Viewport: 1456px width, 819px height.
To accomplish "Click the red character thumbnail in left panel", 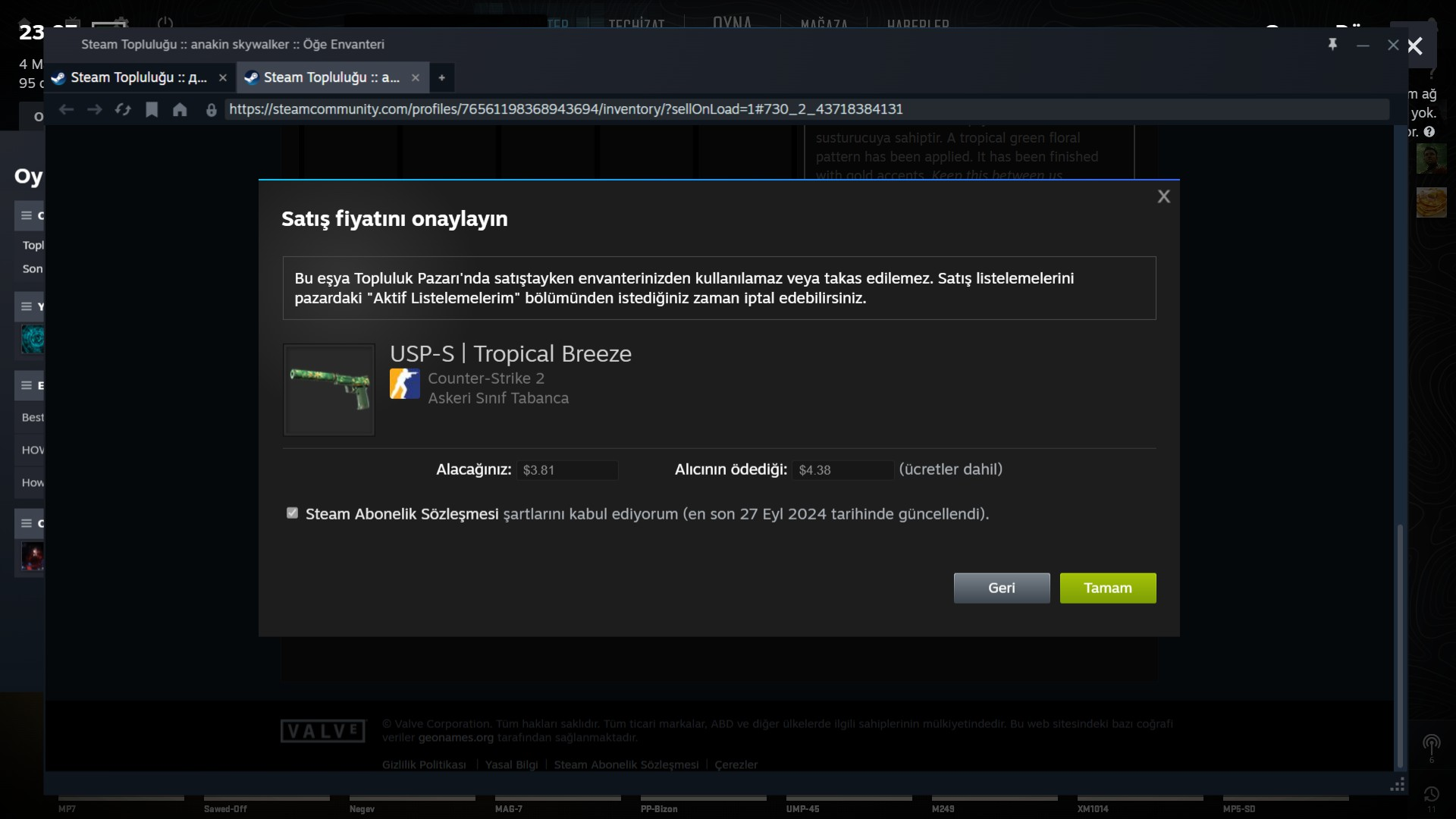I will [33, 556].
